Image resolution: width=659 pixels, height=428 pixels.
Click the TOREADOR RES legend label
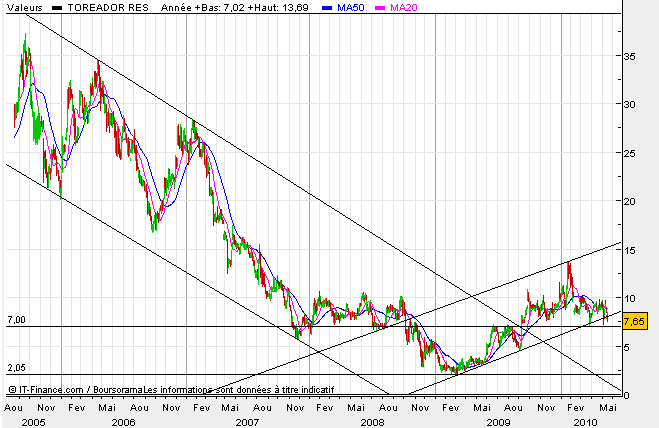[108, 8]
